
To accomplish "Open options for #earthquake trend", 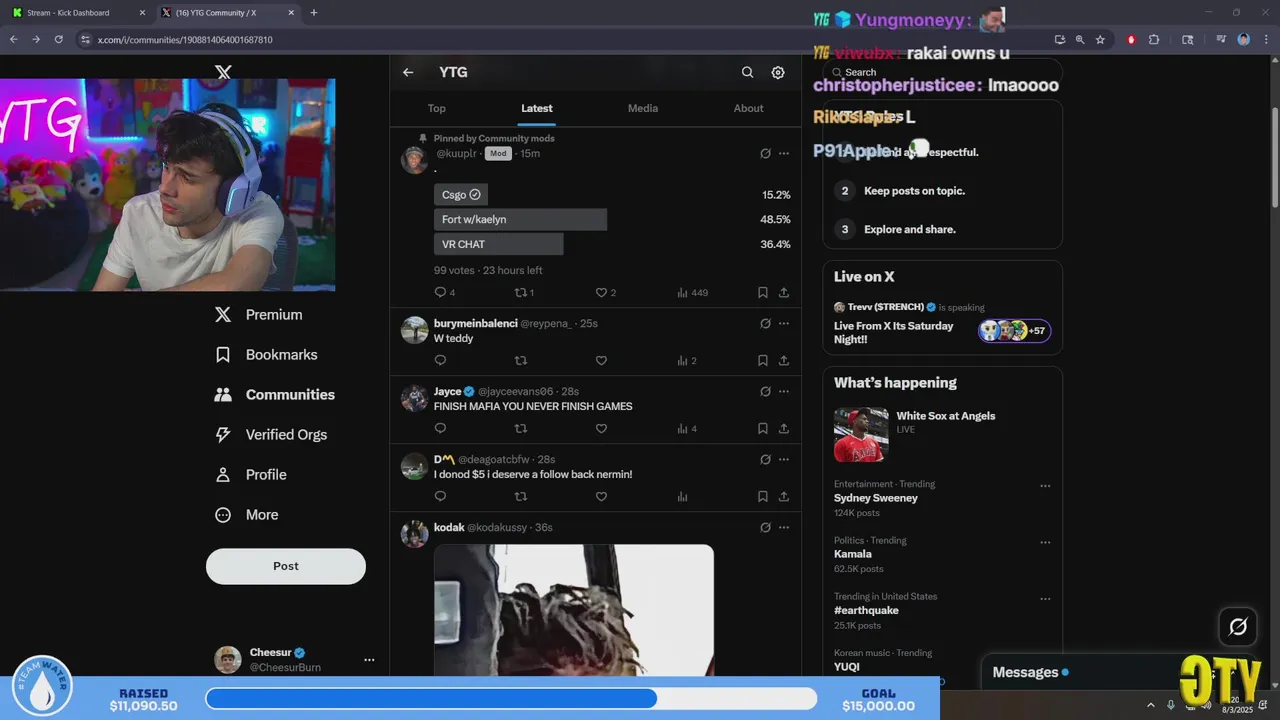I will [x=1045, y=599].
